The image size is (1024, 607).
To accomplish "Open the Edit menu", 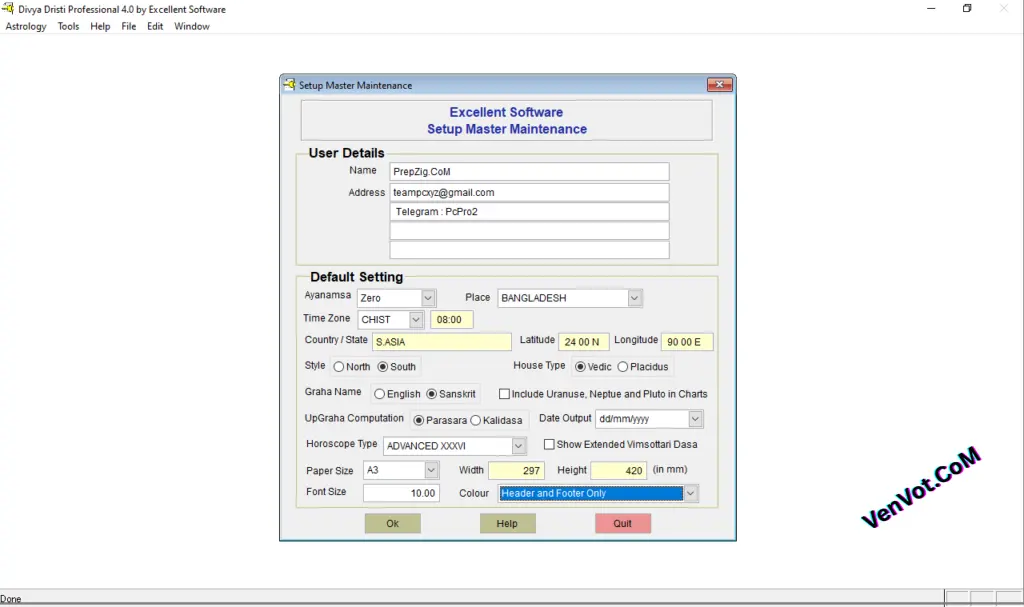I will coord(155,26).
